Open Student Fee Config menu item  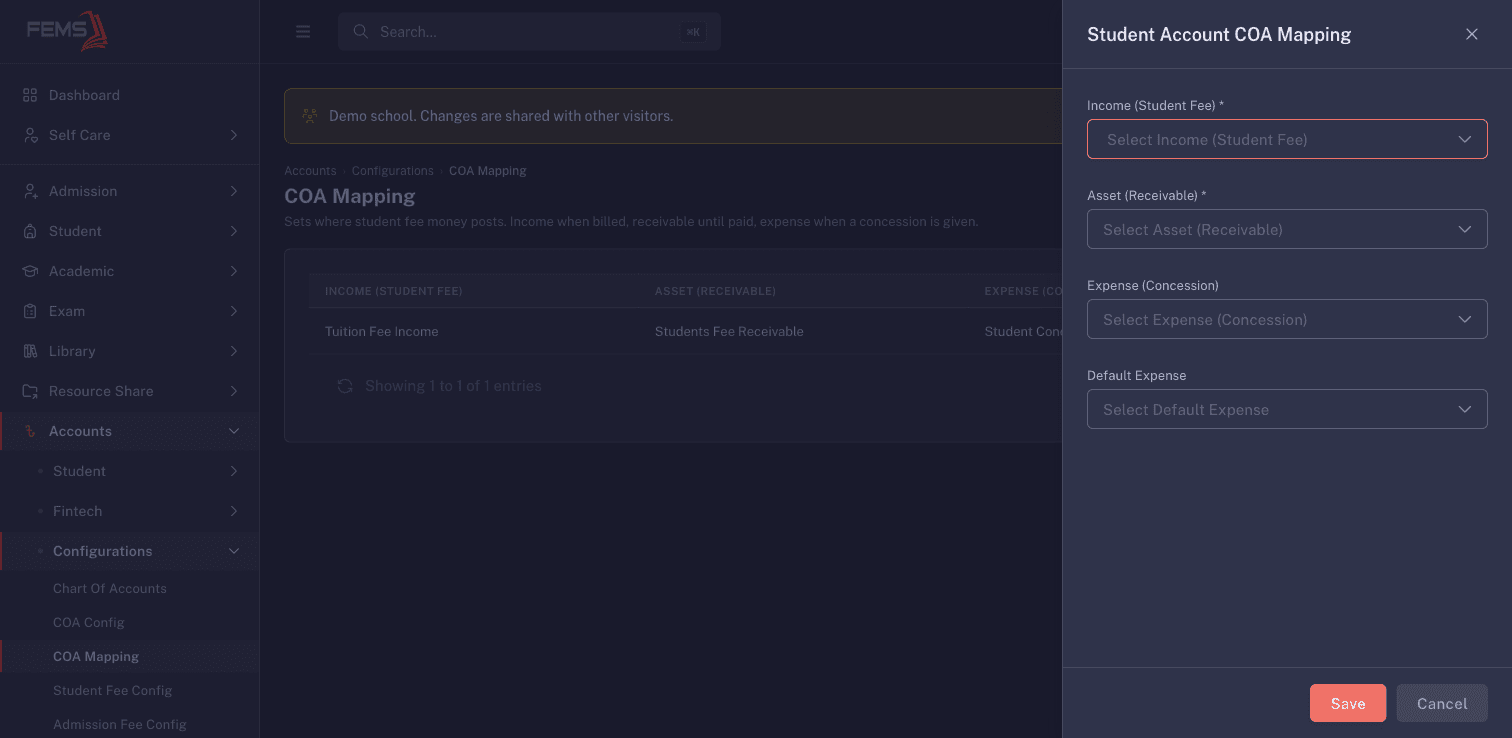coord(112,691)
